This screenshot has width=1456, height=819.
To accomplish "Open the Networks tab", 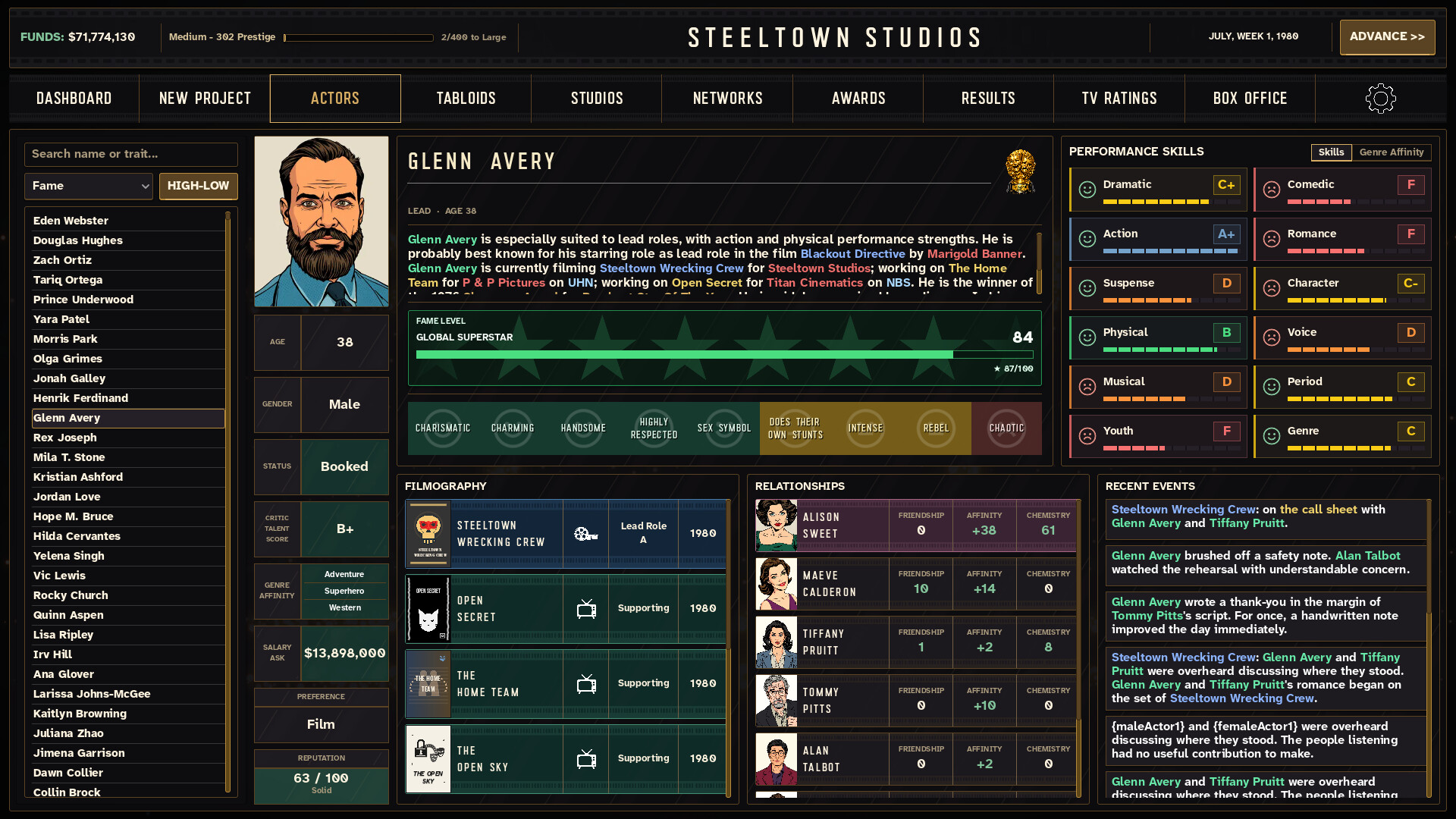I will (728, 99).
